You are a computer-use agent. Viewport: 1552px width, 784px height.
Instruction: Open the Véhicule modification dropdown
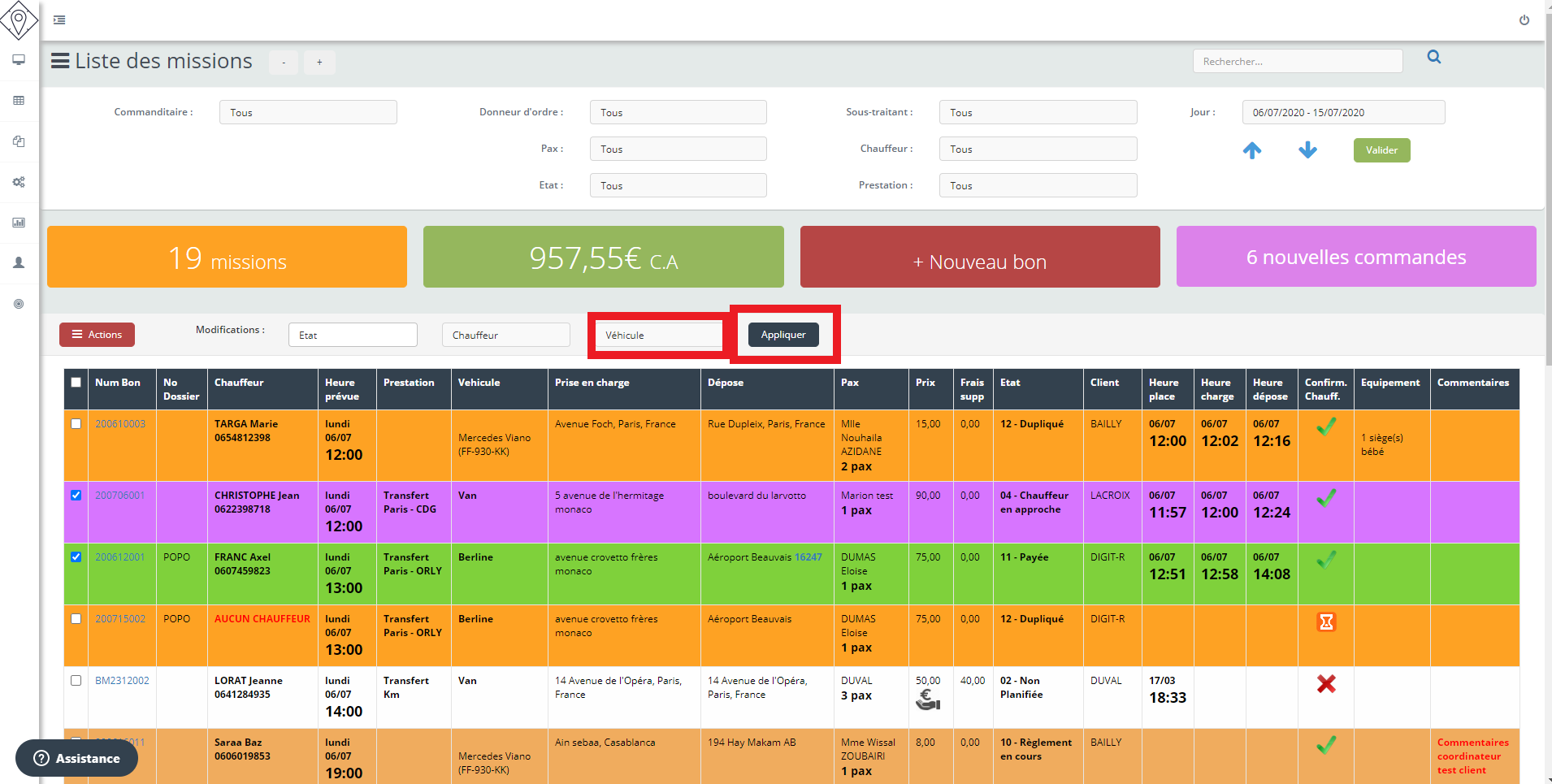(658, 334)
